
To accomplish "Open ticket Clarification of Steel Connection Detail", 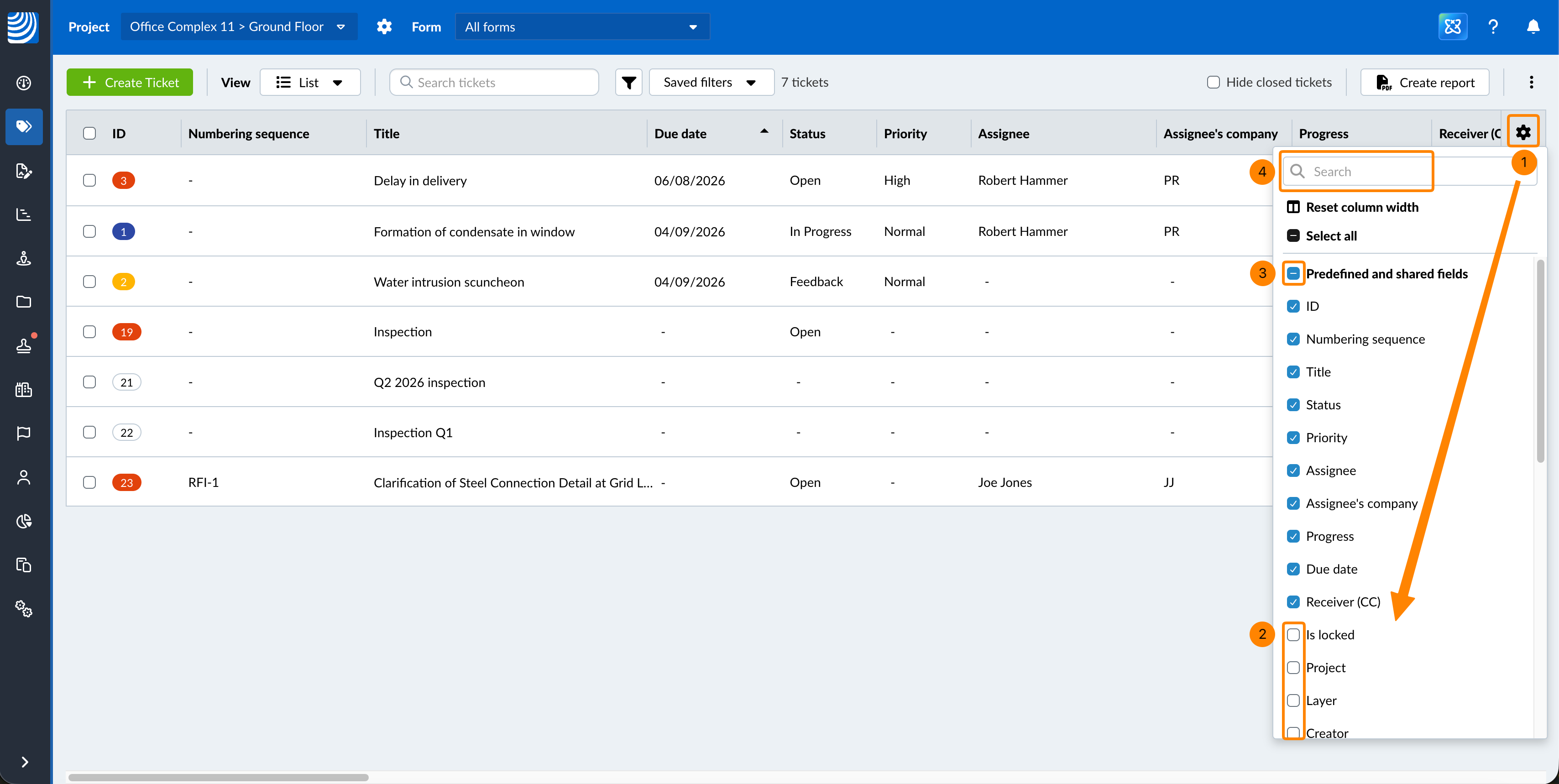I will (513, 483).
